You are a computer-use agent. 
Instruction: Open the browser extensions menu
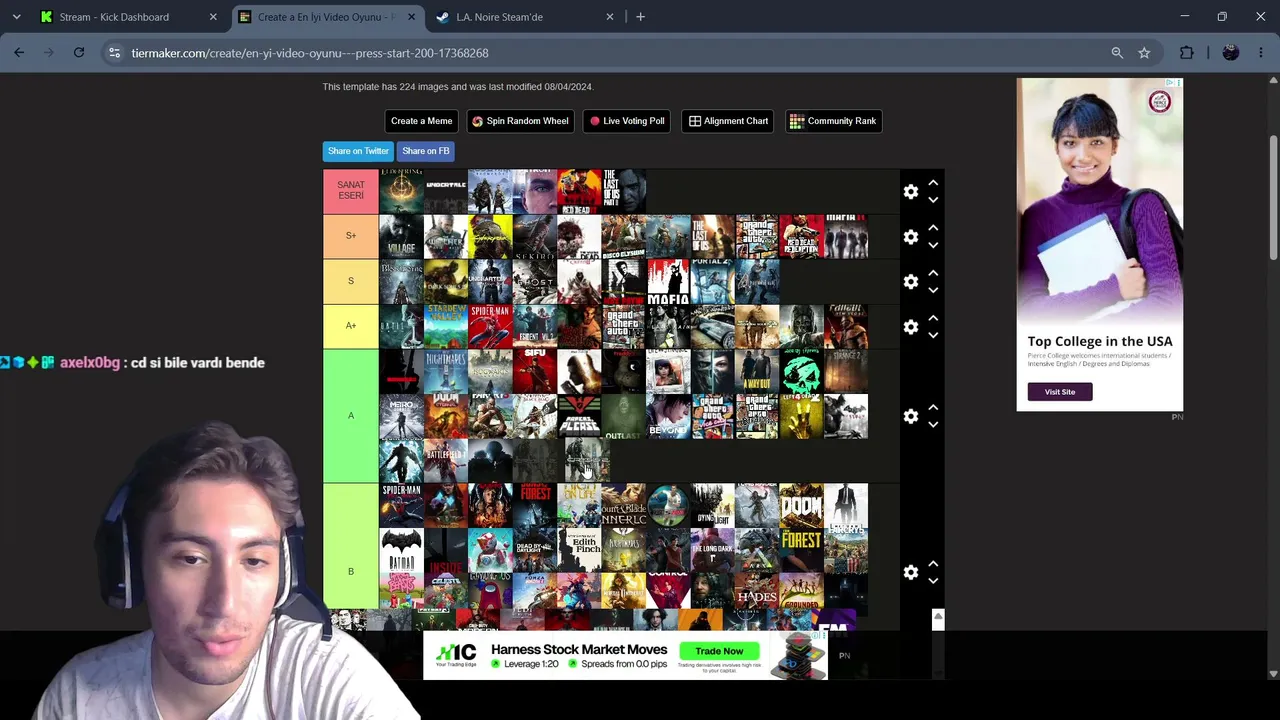pyautogui.click(x=1187, y=53)
